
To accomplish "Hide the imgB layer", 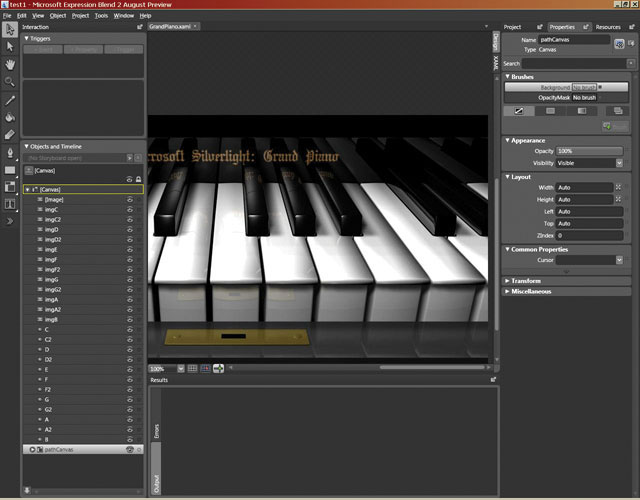I will point(130,320).
